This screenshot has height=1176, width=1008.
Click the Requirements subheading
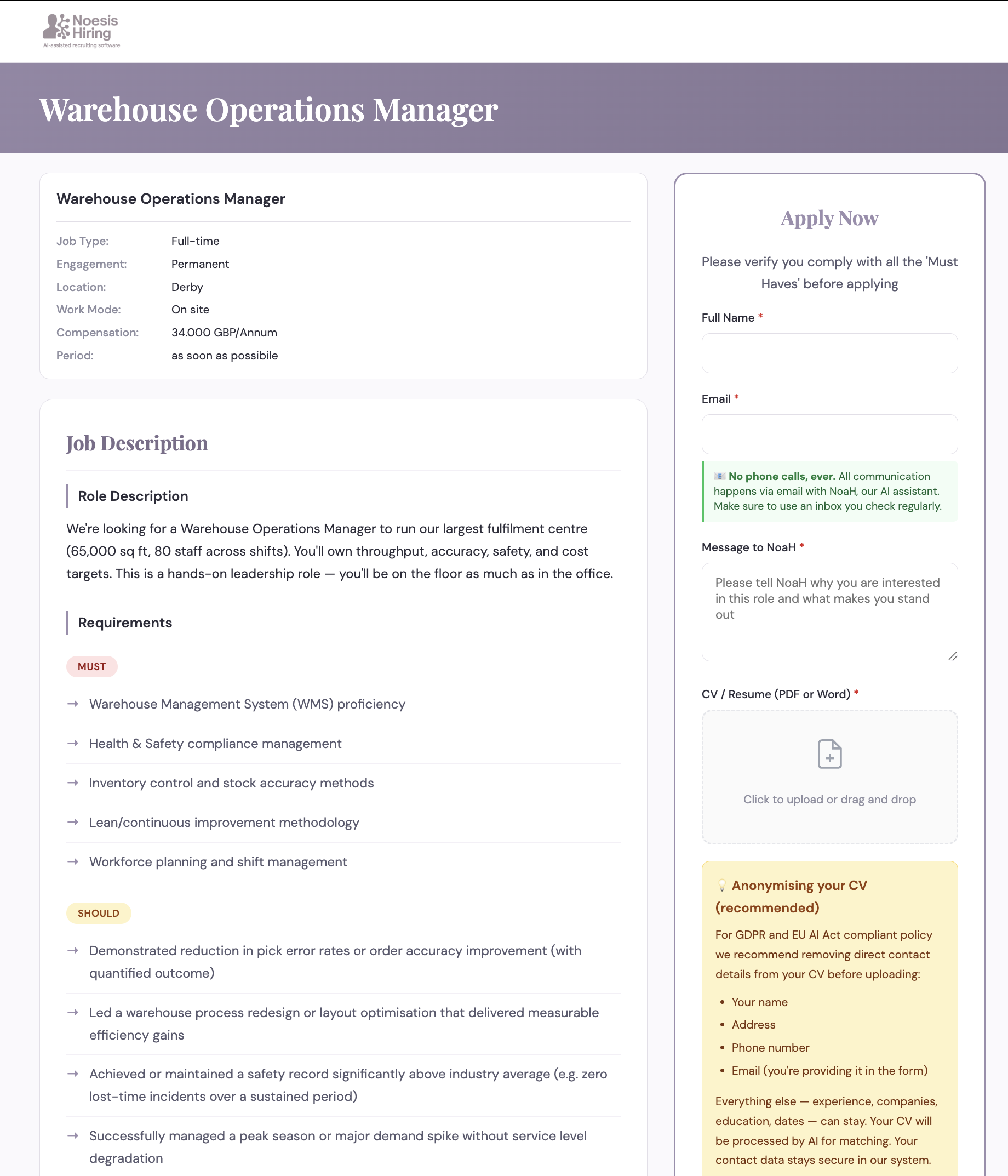[x=125, y=623]
